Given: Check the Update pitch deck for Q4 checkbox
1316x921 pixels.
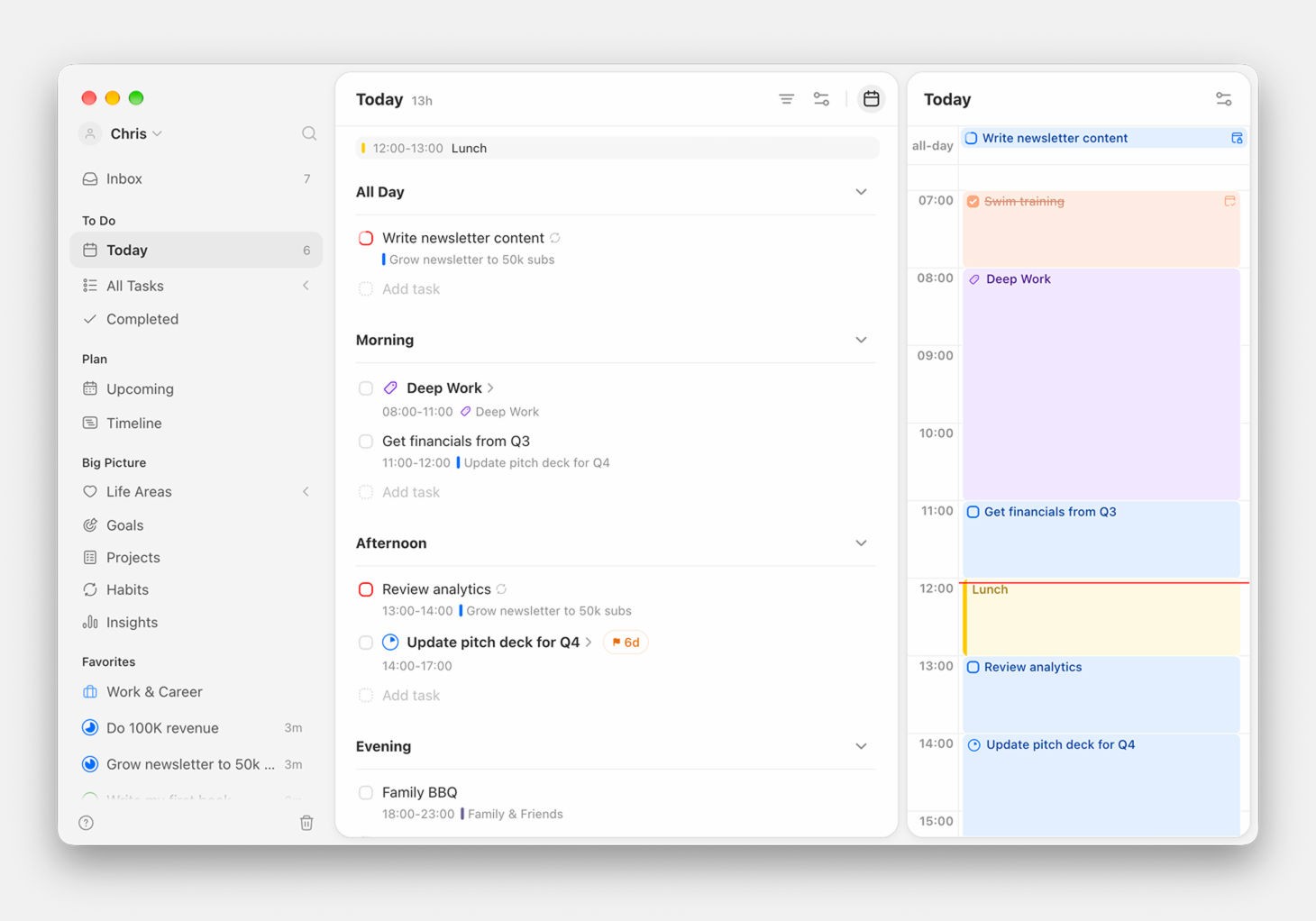Looking at the screenshot, I should (366, 643).
